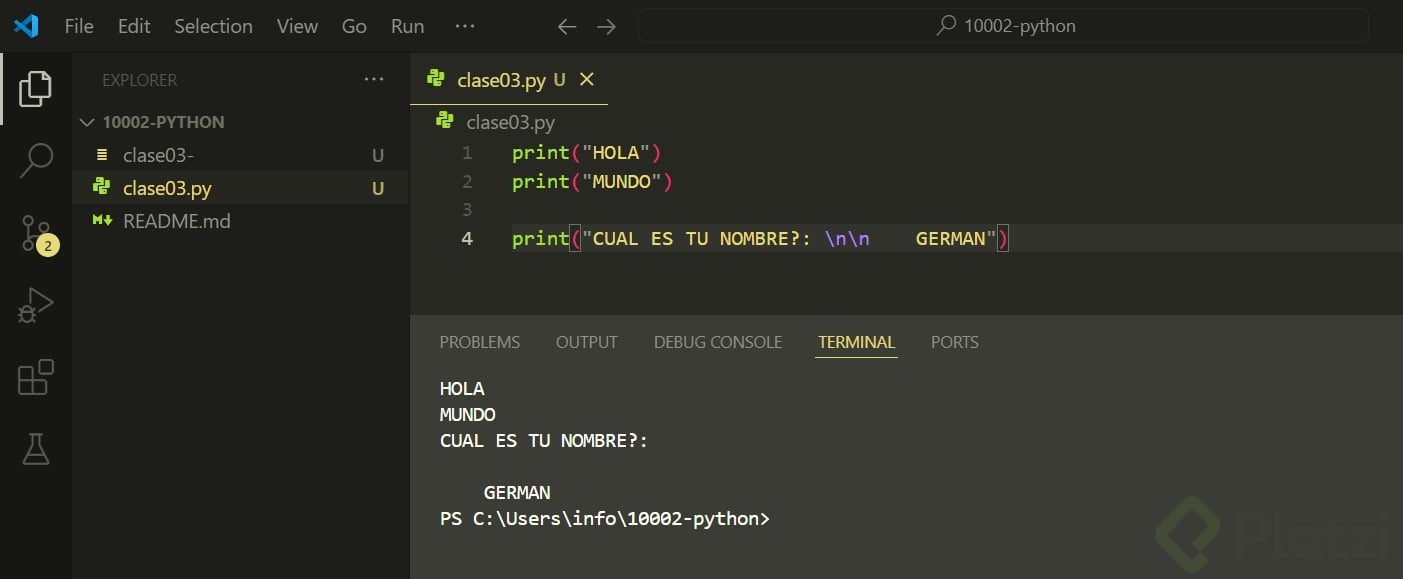This screenshot has height=579, width=1403.
Task: Open the File menu
Action: [79, 27]
